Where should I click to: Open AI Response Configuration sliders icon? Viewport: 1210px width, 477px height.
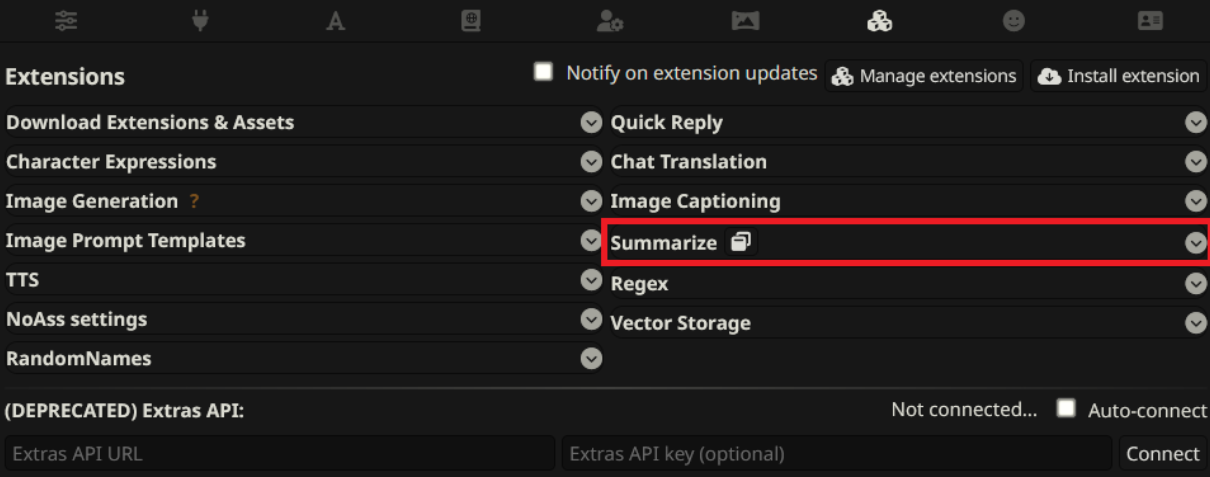[66, 21]
